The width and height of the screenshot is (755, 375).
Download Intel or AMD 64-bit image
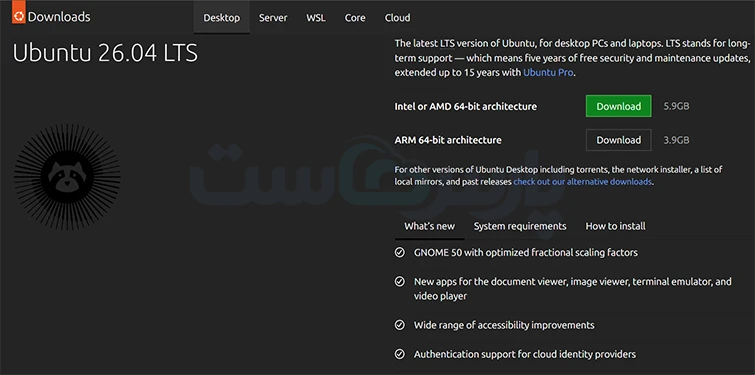619,106
